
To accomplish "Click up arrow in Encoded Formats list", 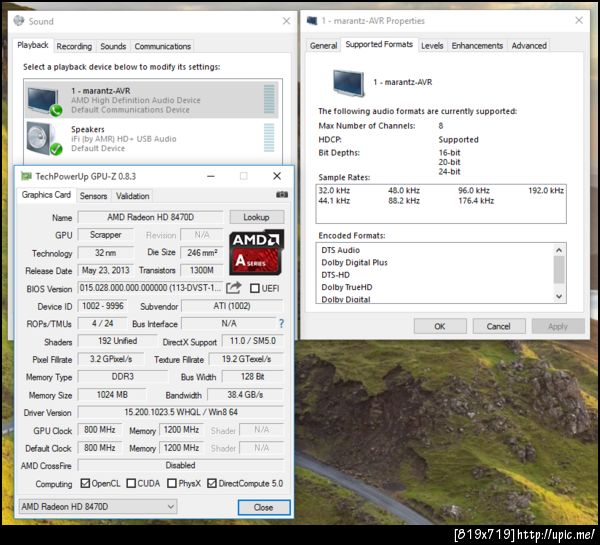I will (x=559, y=250).
